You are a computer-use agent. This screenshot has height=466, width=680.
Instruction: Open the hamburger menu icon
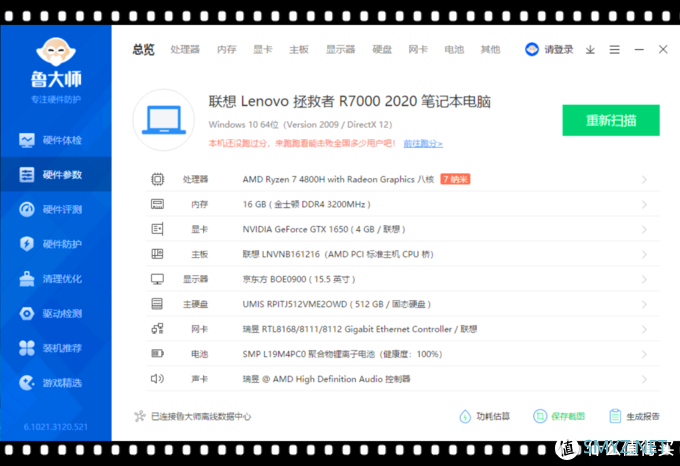[615, 50]
